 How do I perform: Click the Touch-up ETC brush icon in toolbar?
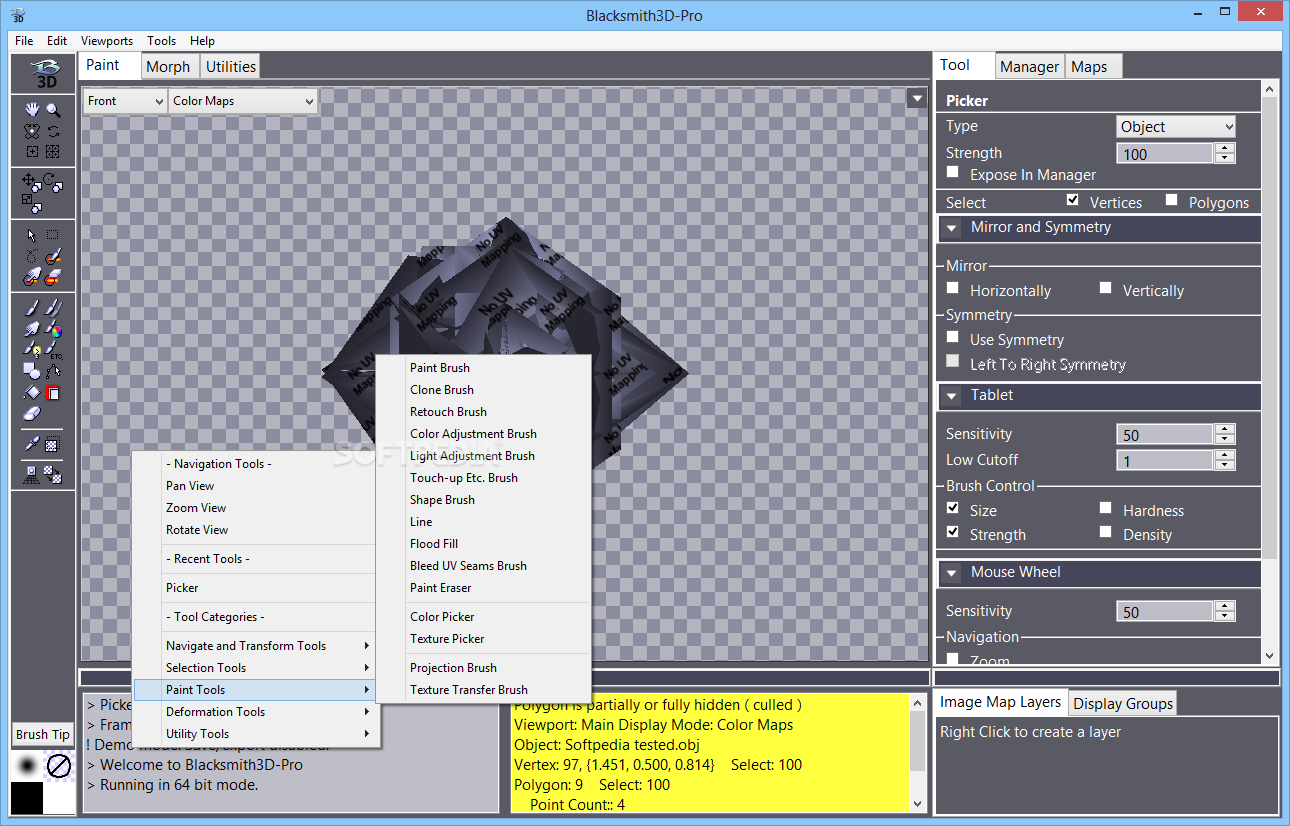pyautogui.click(x=53, y=350)
